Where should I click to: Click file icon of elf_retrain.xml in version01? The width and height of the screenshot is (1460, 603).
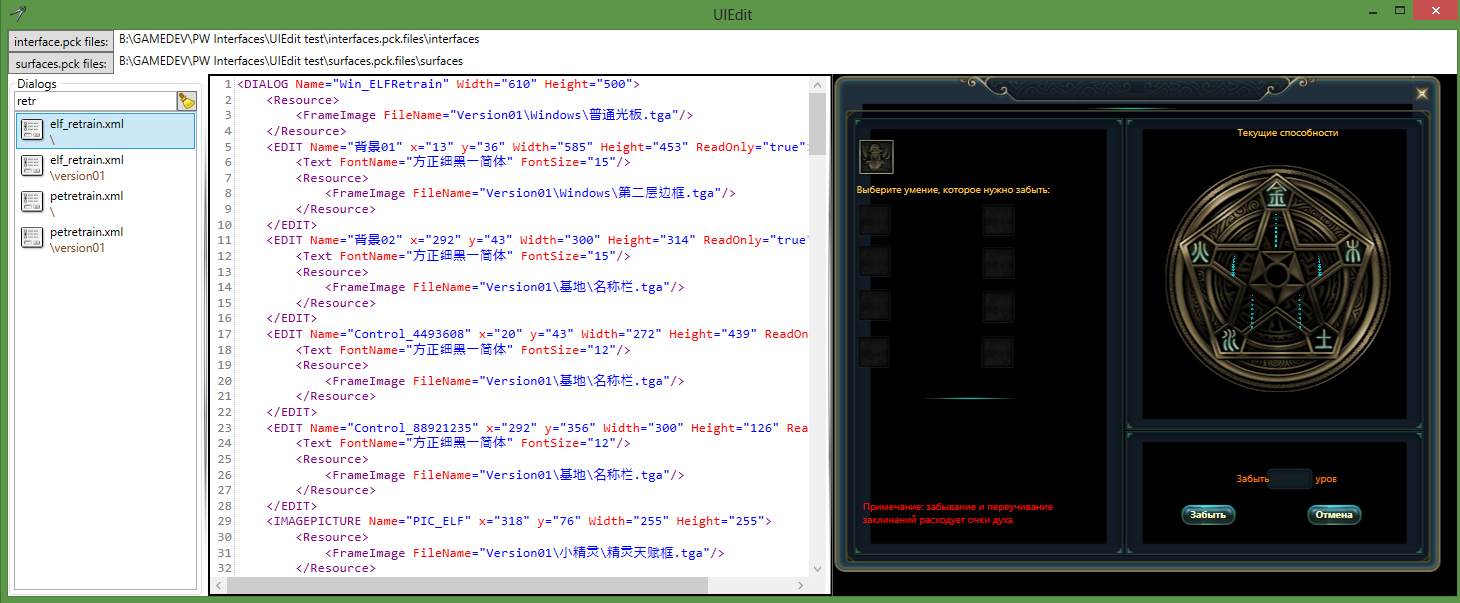[32, 168]
